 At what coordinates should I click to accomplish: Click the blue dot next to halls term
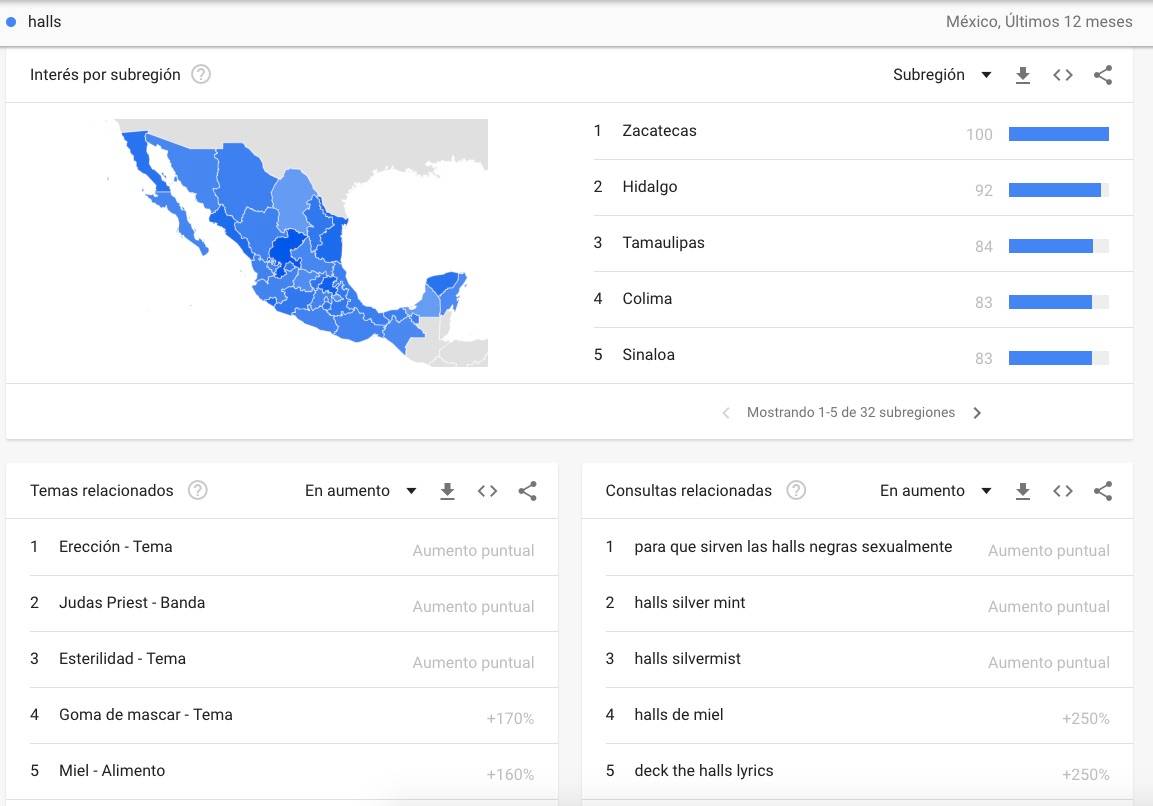pyautogui.click(x=11, y=20)
